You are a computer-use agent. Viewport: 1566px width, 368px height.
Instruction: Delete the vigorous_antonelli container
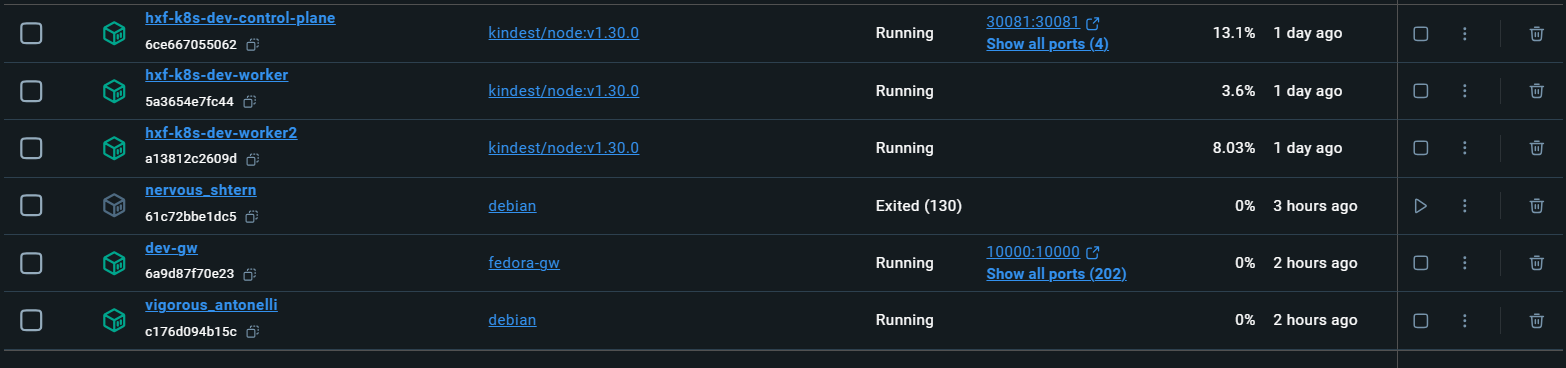click(1536, 321)
